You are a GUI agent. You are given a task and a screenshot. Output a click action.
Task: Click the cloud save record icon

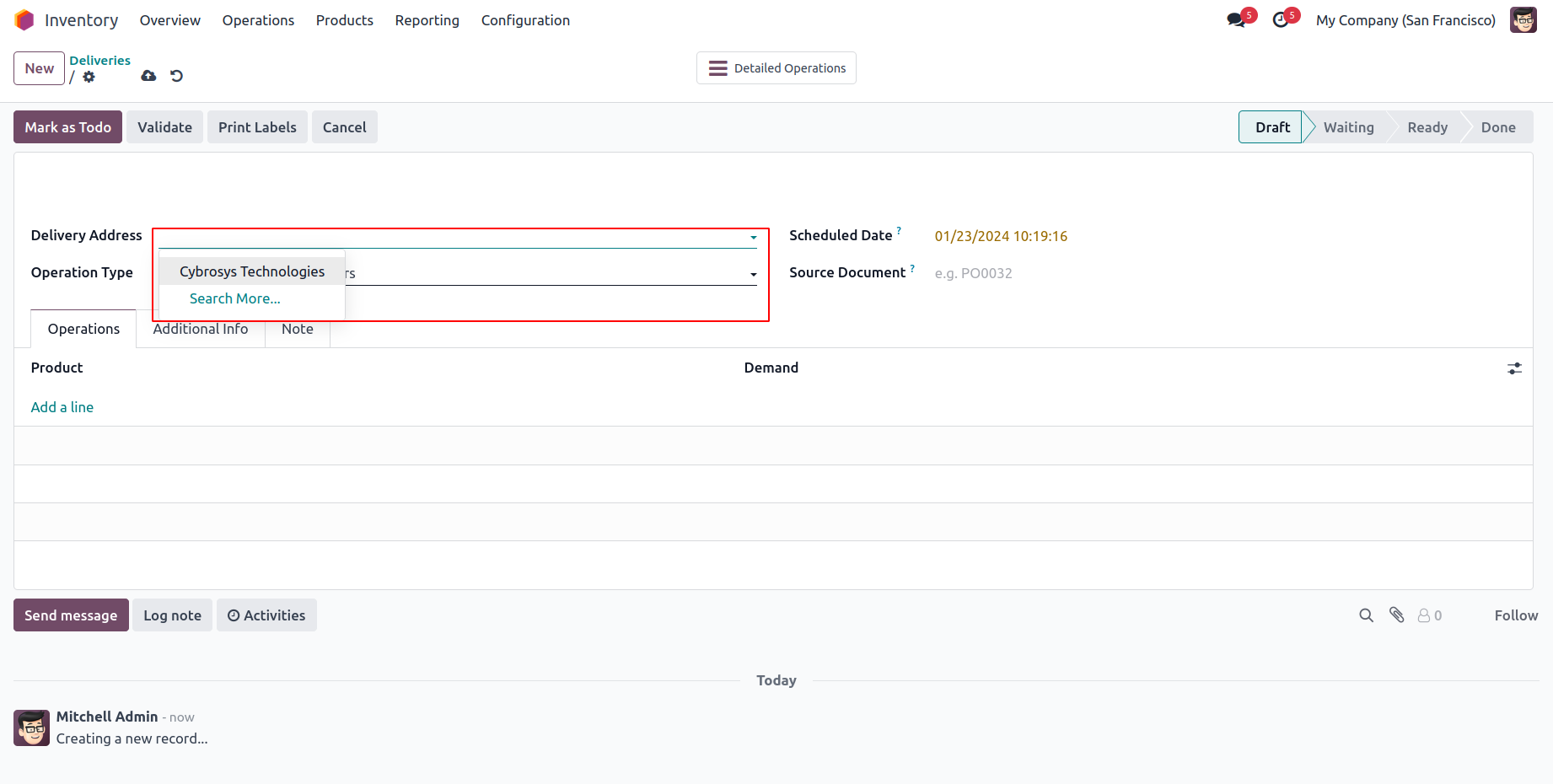click(149, 76)
